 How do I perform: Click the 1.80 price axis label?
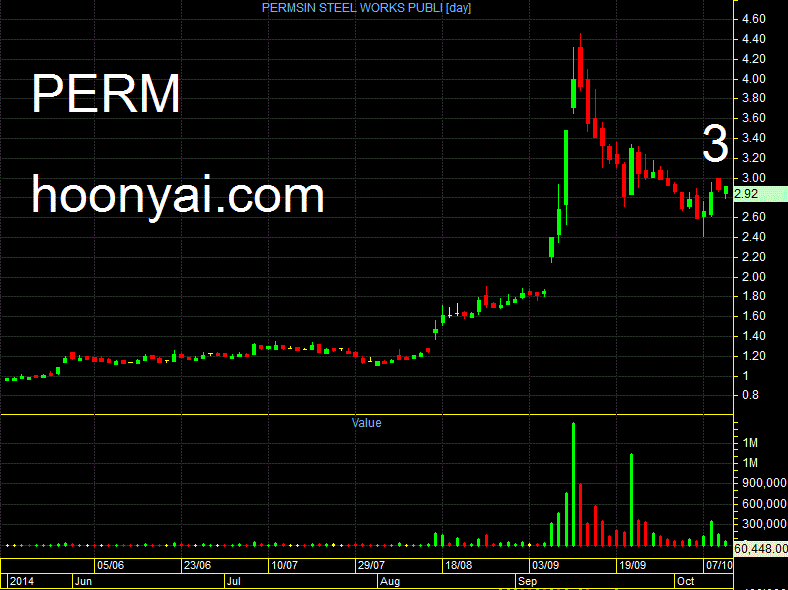[753, 296]
